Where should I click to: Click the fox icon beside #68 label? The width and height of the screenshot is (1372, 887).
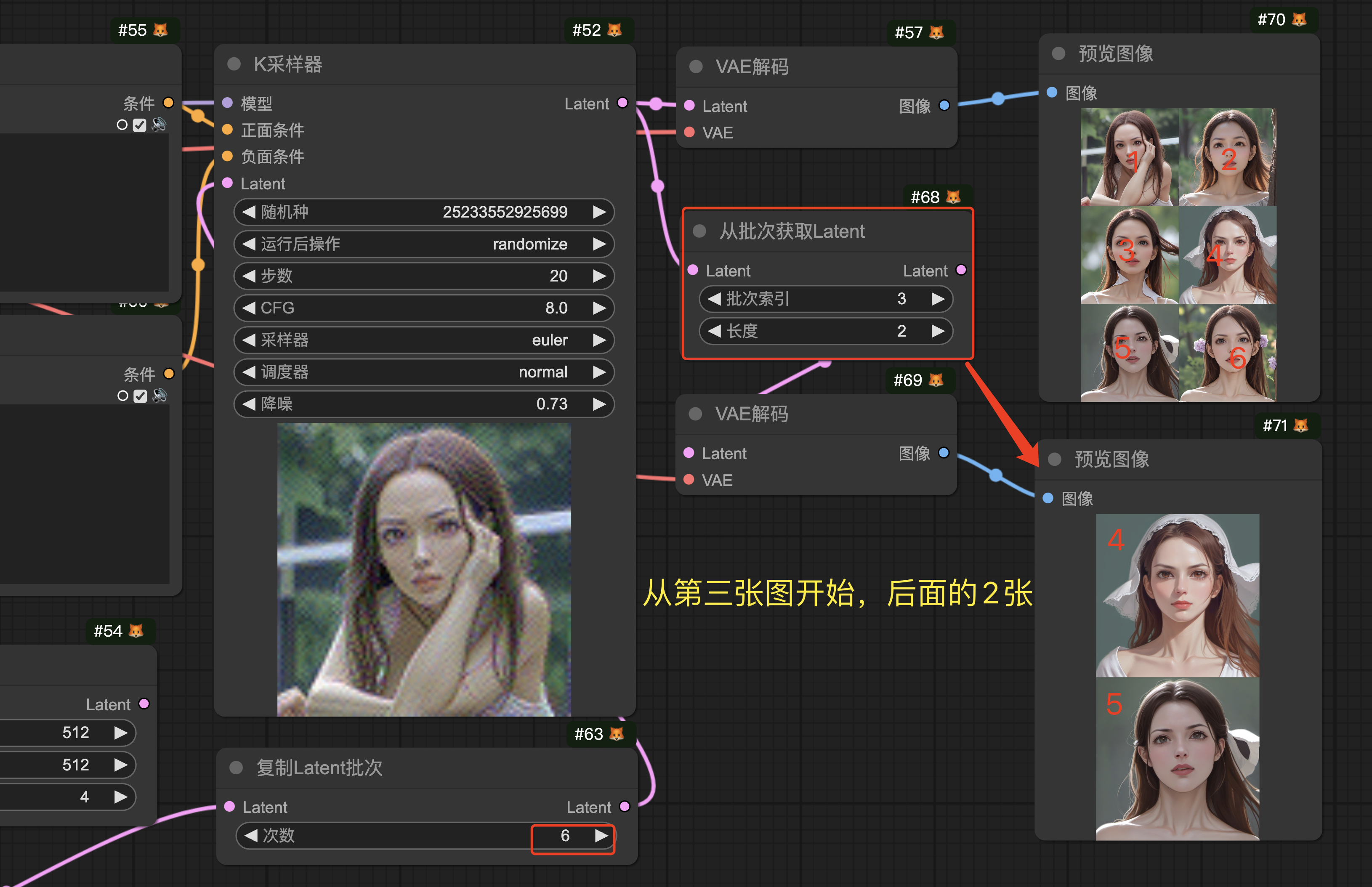tap(953, 197)
